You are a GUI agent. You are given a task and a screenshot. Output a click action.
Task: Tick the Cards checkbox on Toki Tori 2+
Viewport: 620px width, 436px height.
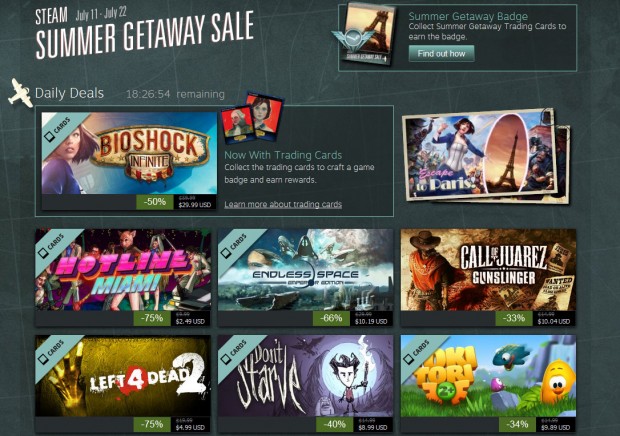[408, 359]
